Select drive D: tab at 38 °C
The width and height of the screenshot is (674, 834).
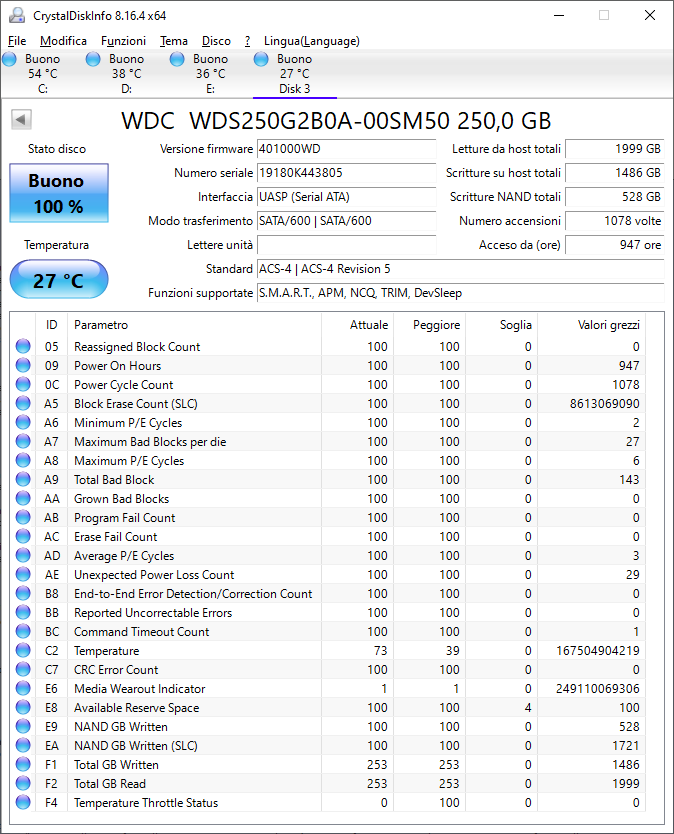pos(127,74)
